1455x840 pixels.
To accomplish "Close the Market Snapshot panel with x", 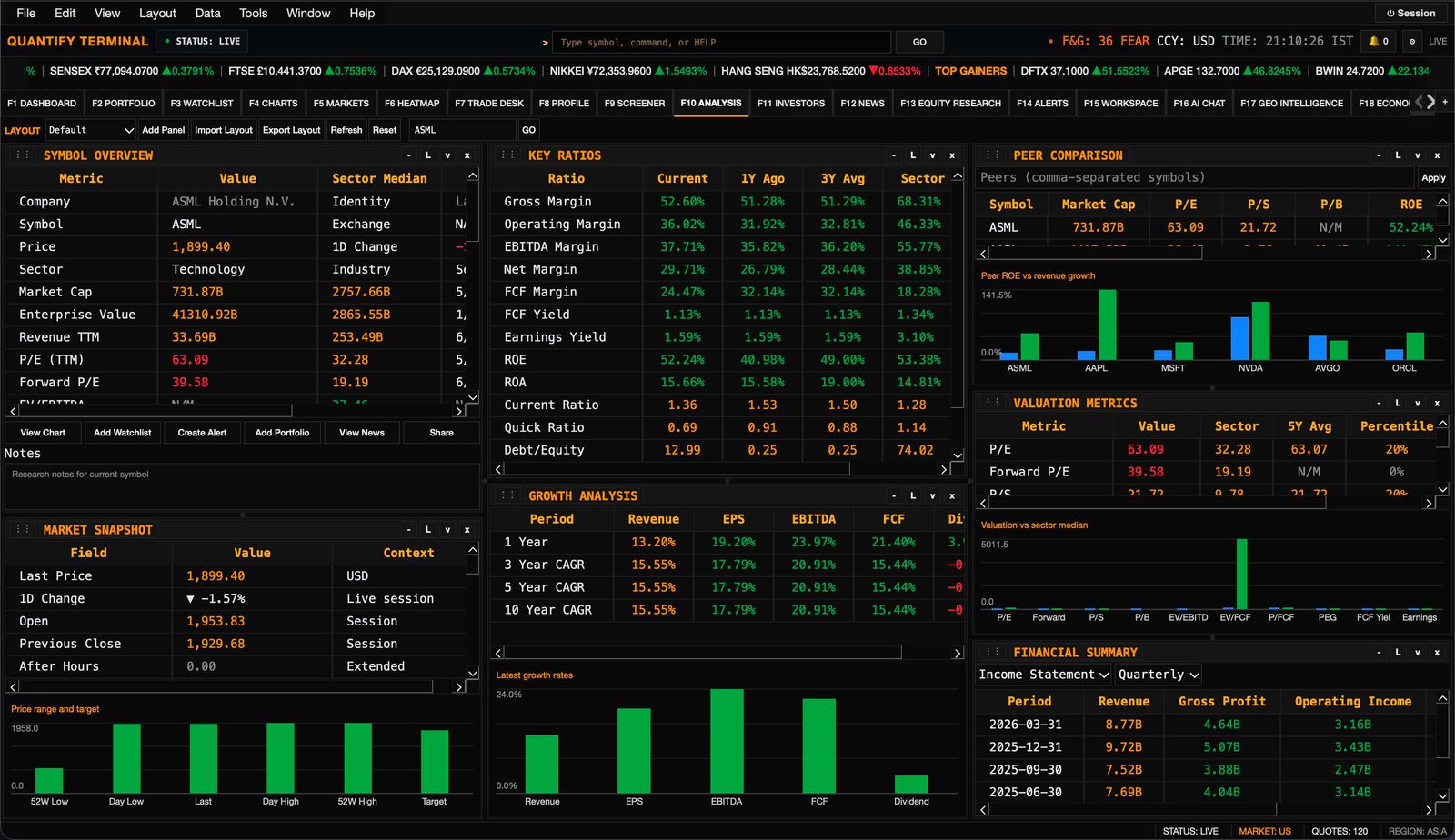I will pyautogui.click(x=467, y=529).
